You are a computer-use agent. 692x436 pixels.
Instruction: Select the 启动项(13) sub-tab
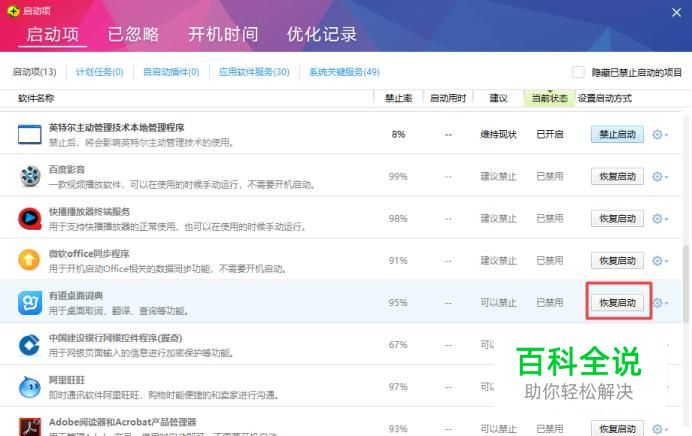click(34, 71)
